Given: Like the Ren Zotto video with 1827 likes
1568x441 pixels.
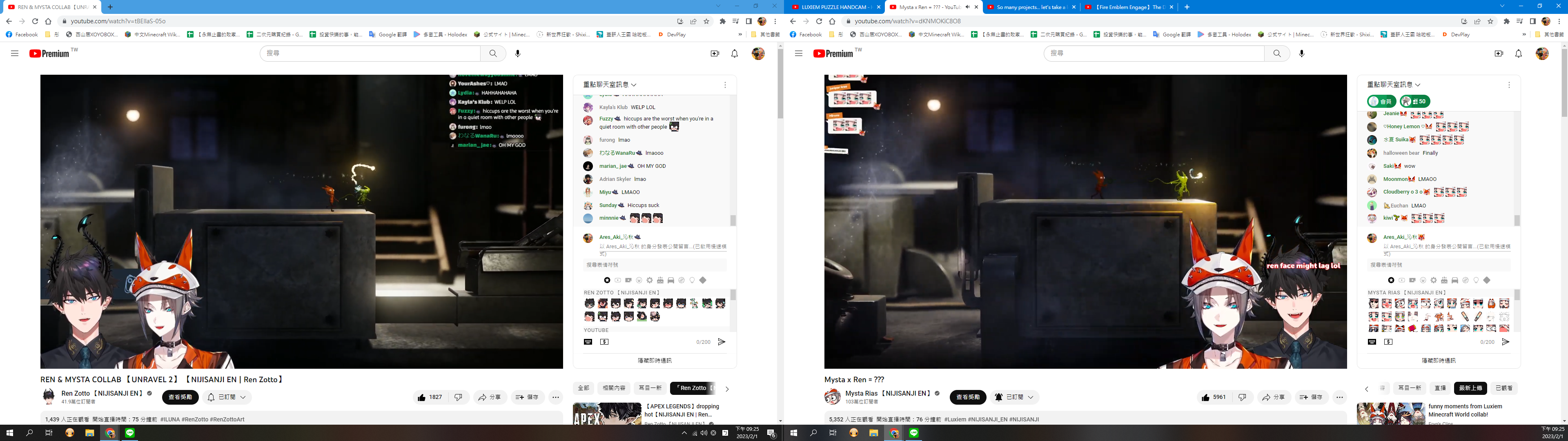Looking at the screenshot, I should pos(430,397).
